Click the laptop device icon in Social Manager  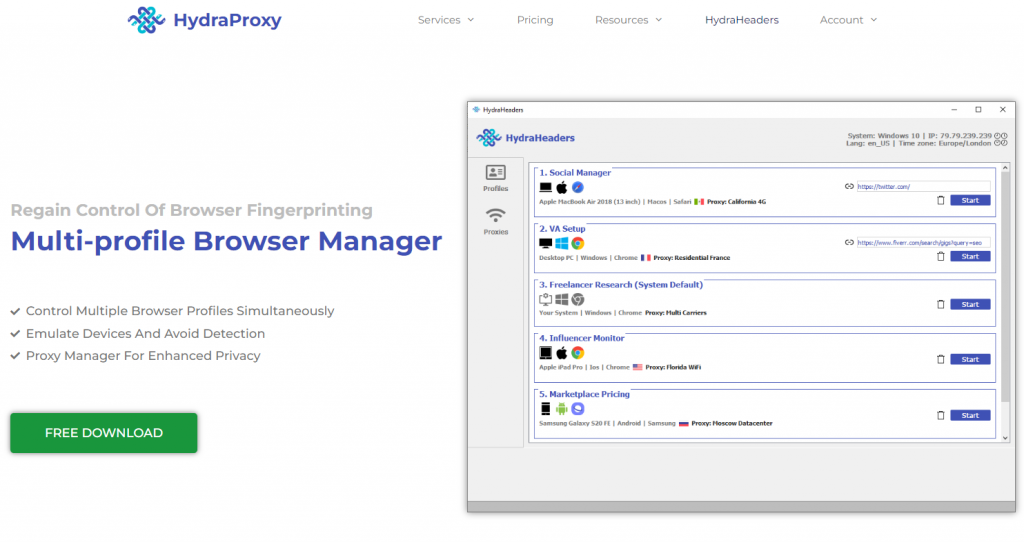pos(545,187)
